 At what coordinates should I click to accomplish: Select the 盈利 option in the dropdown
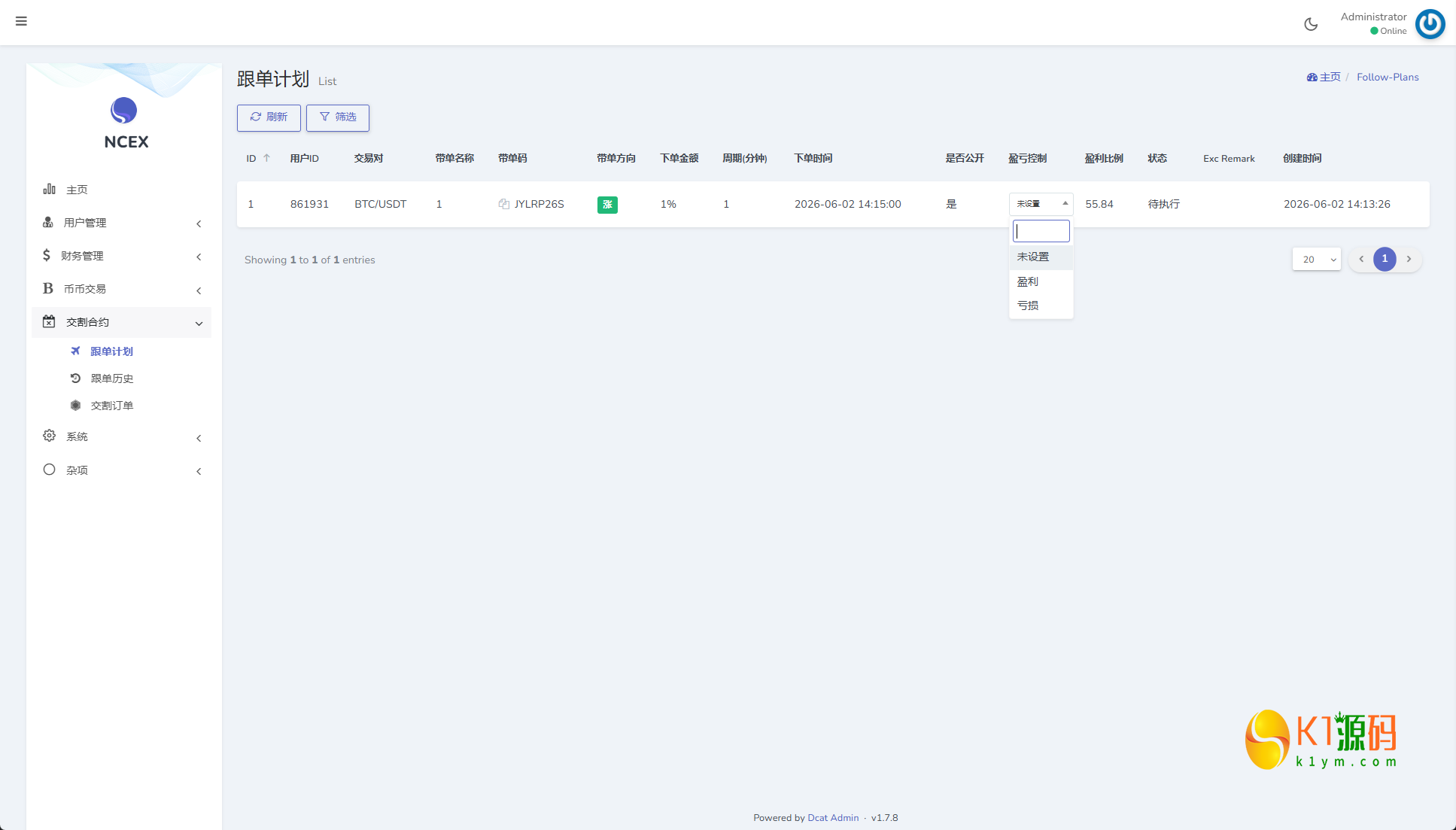[1041, 281]
